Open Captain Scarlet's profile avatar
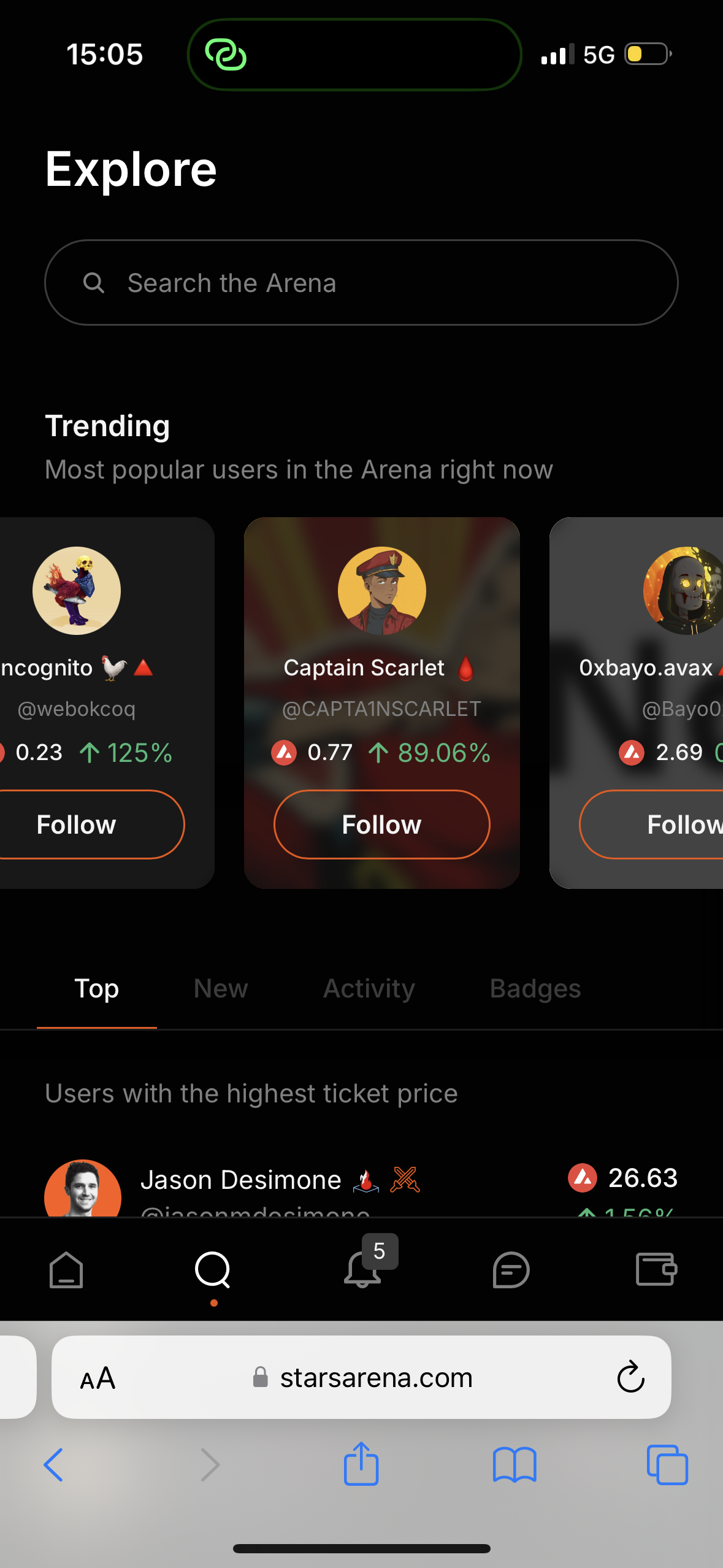Screen dimensions: 723x1568 382,591
